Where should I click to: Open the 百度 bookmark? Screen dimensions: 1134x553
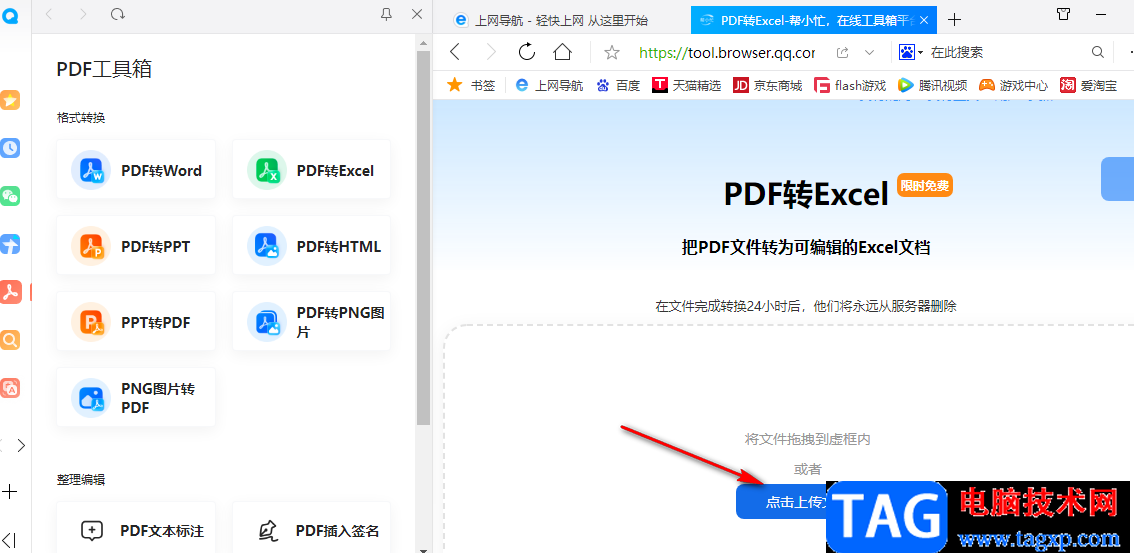(x=618, y=85)
